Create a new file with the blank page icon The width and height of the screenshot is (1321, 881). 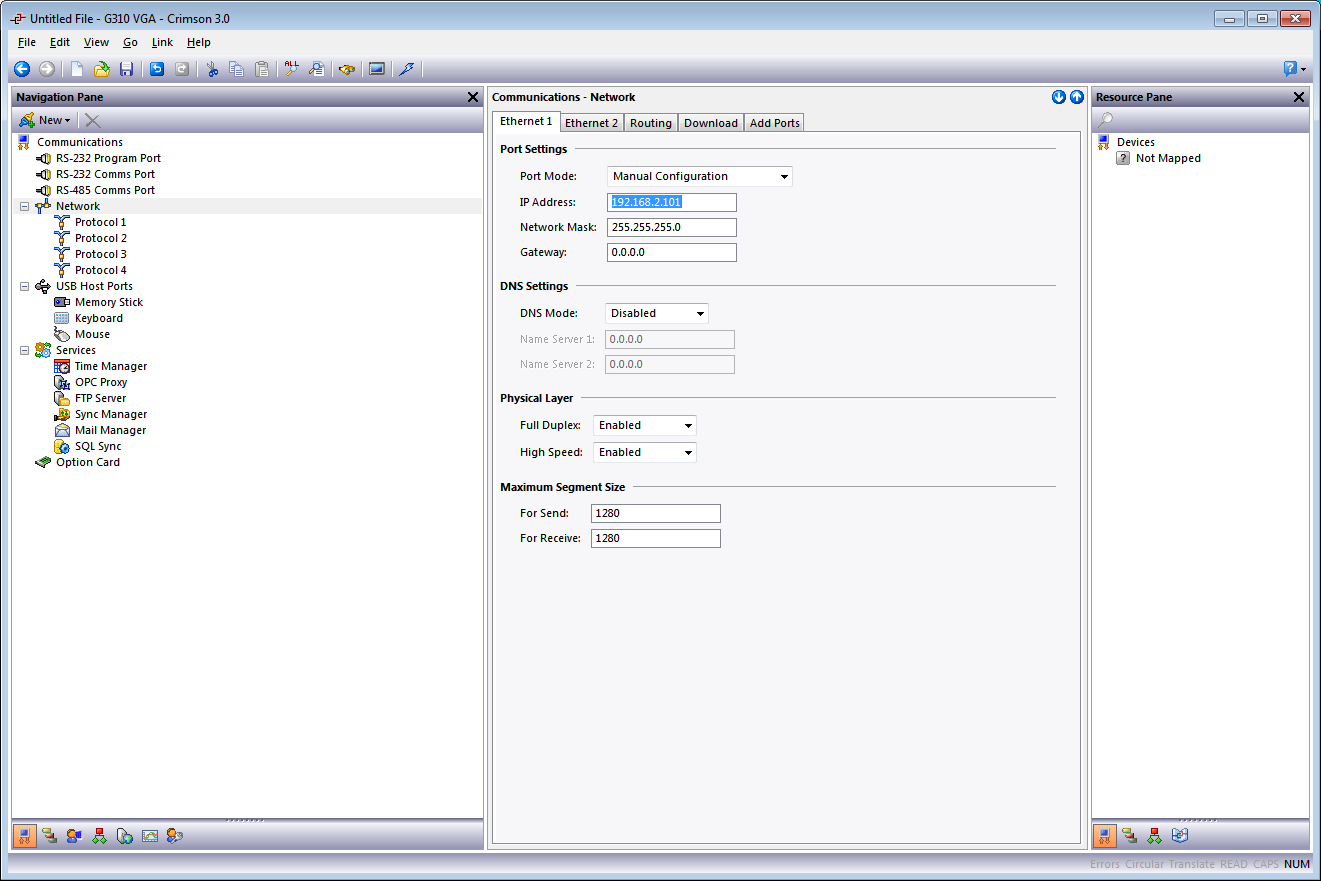tap(77, 69)
